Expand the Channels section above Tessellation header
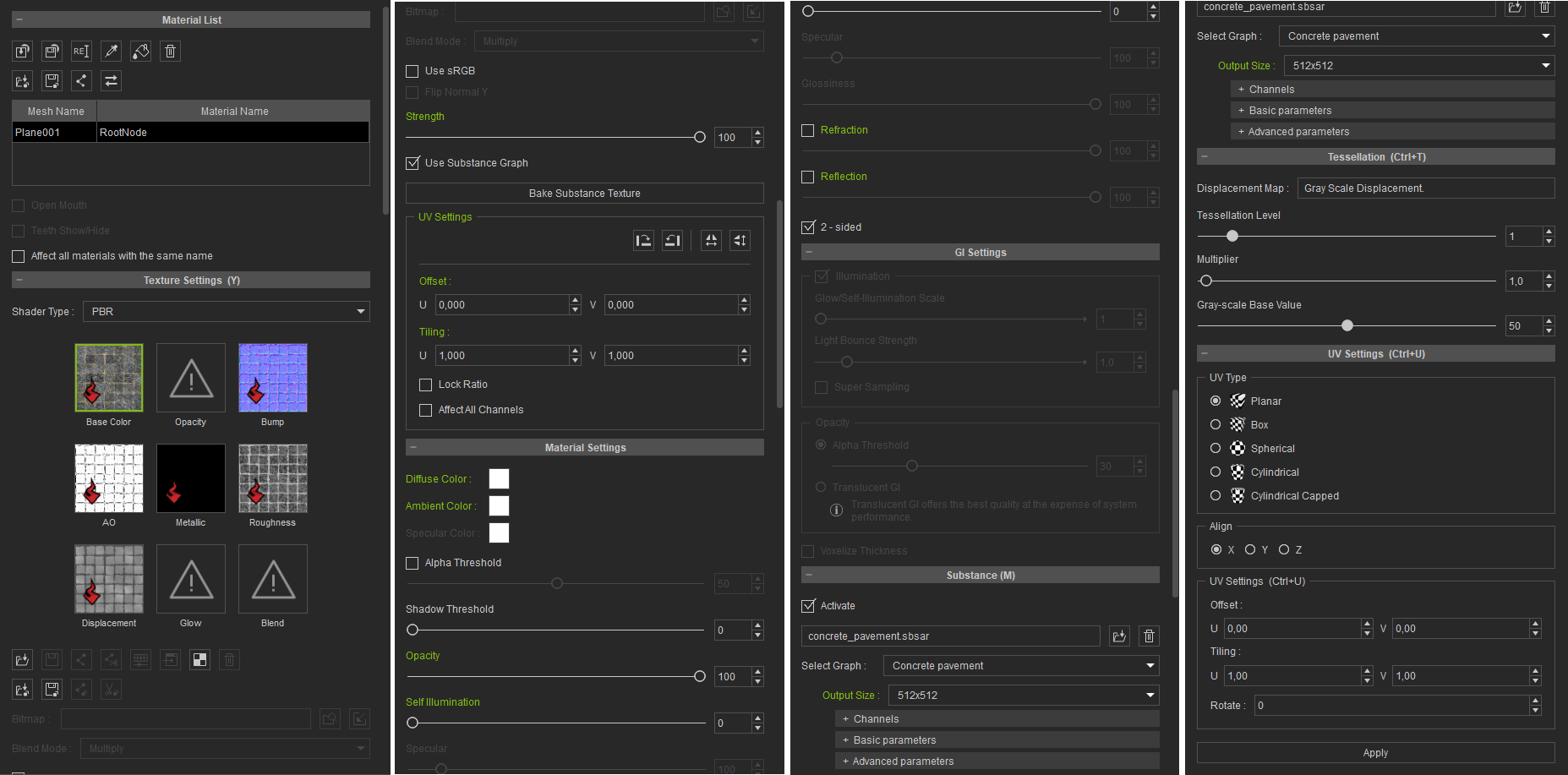The height and width of the screenshot is (775, 1568). 1393,89
